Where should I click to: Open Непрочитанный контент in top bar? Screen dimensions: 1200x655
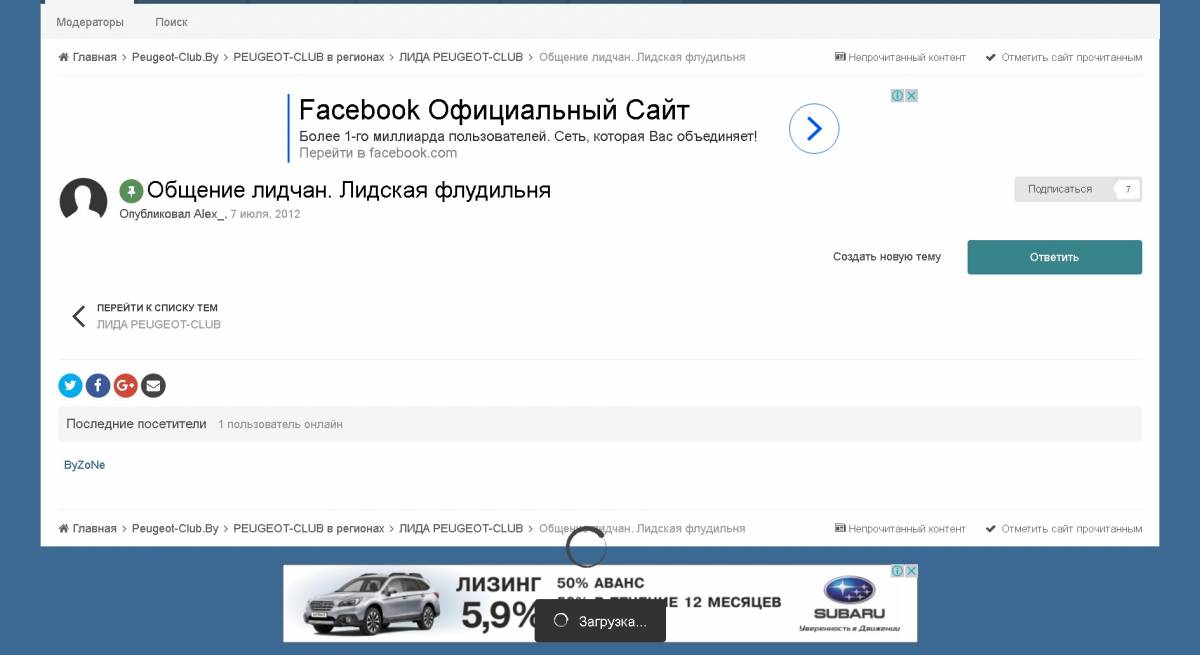tap(900, 58)
